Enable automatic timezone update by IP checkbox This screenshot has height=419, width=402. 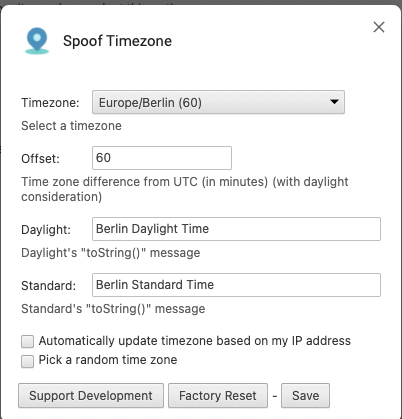(27, 342)
